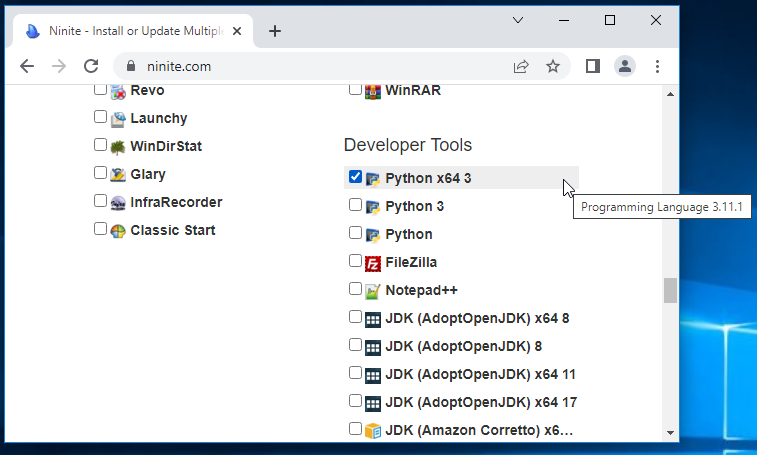Check the JDK AdoptOpenJDK x64 8 checkbox
757x455 pixels.
point(355,317)
